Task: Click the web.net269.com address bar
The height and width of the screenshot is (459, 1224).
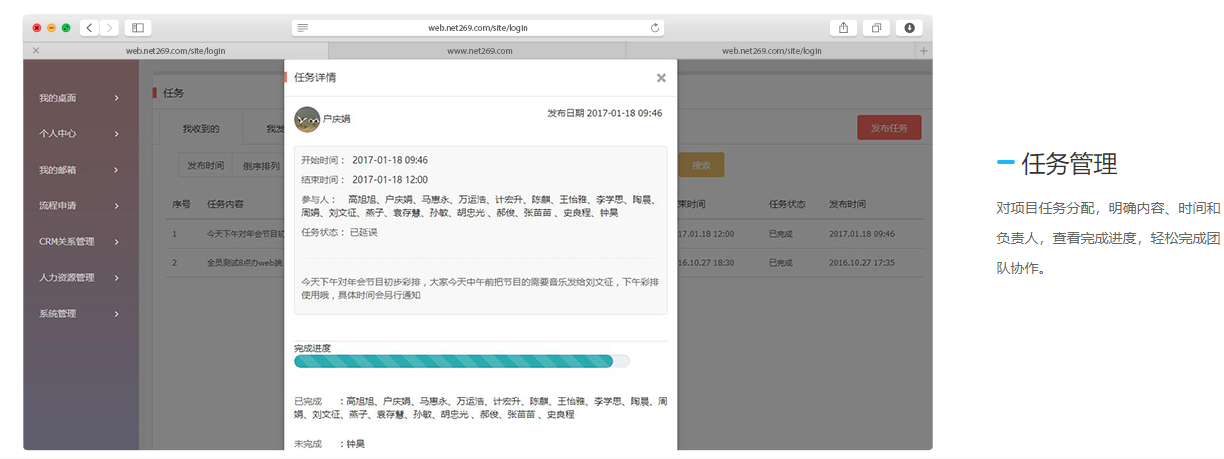Action: 478,28
